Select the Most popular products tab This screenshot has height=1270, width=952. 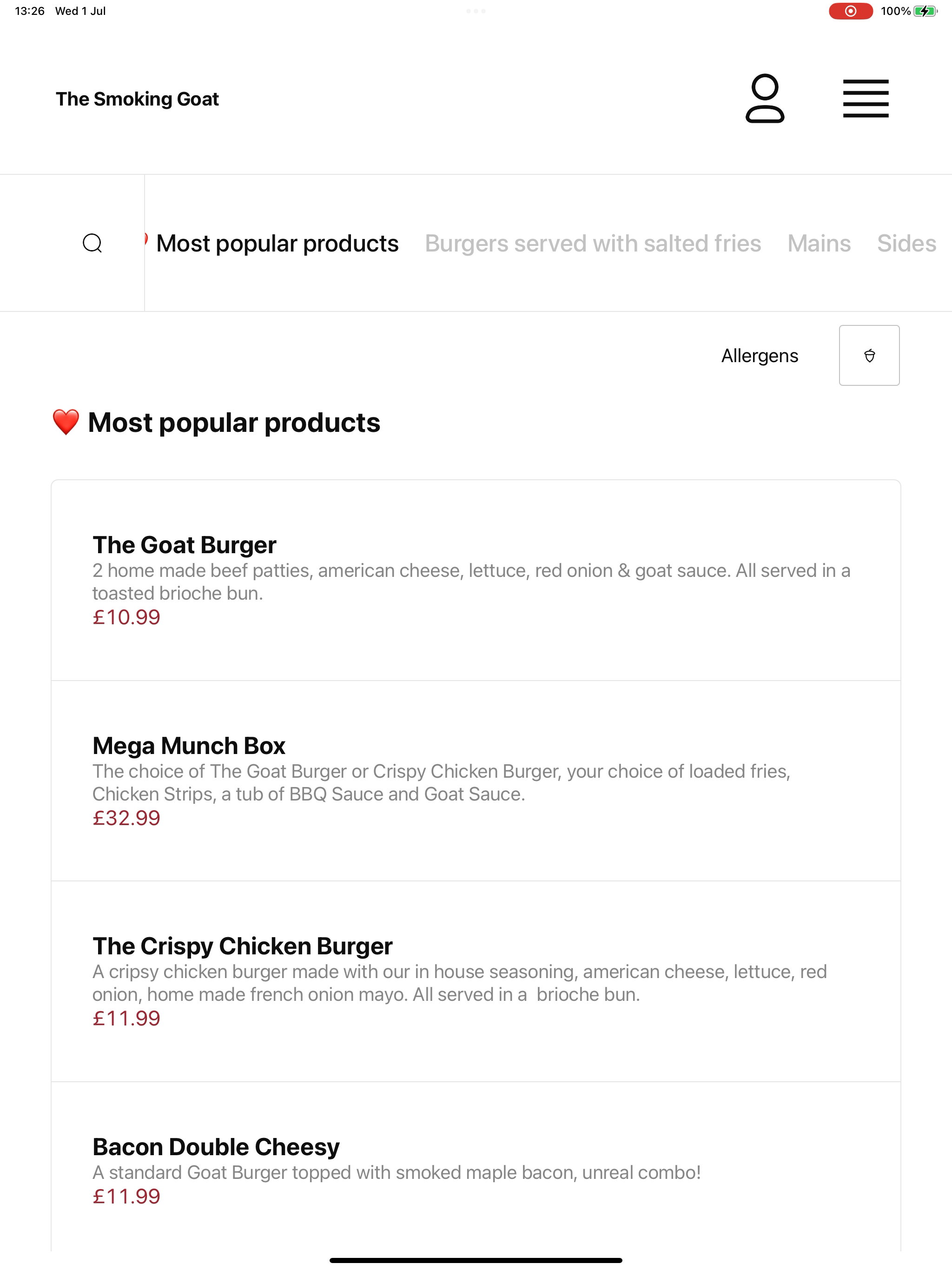point(278,244)
